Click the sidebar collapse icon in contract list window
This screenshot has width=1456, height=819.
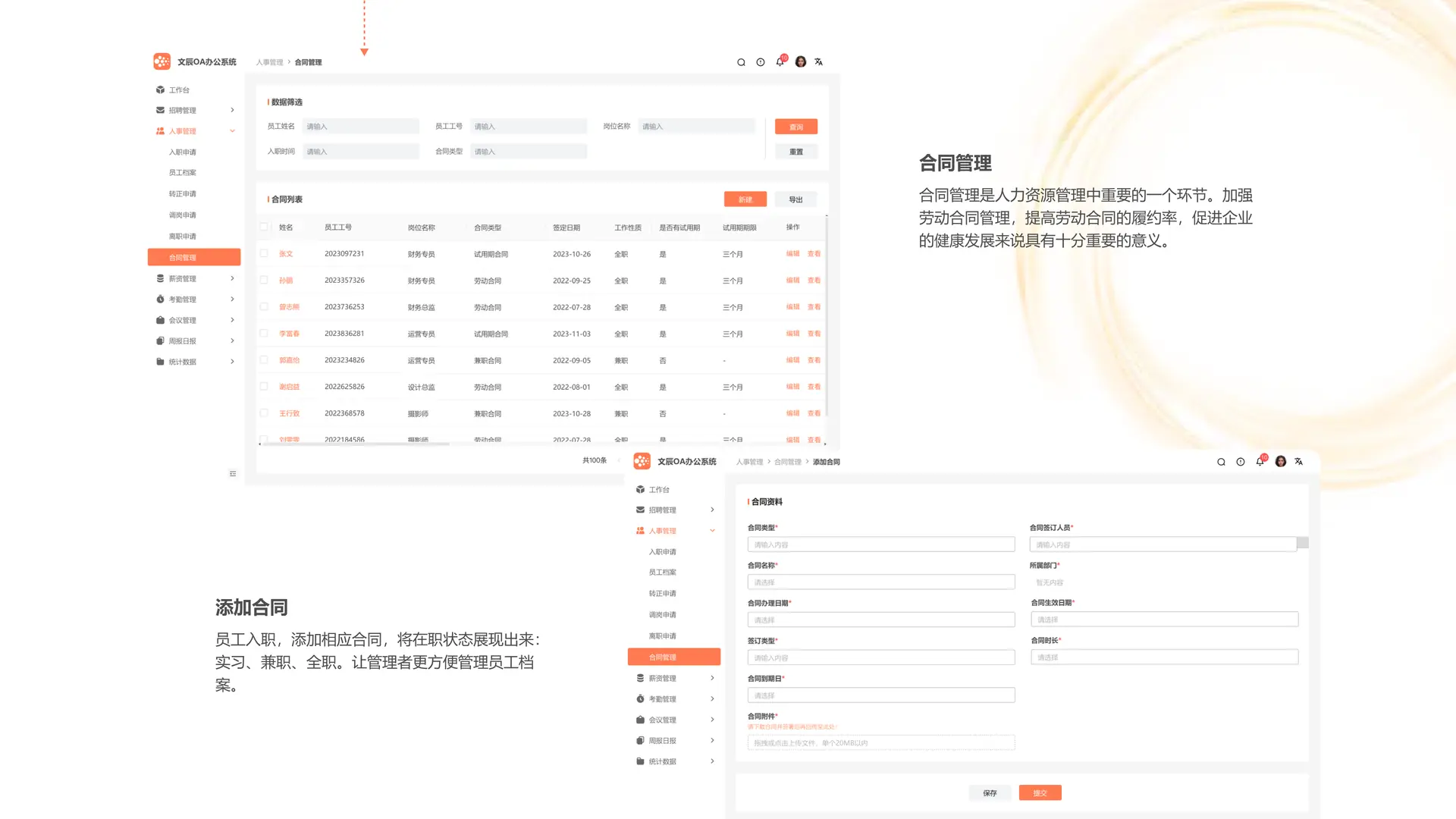click(233, 474)
